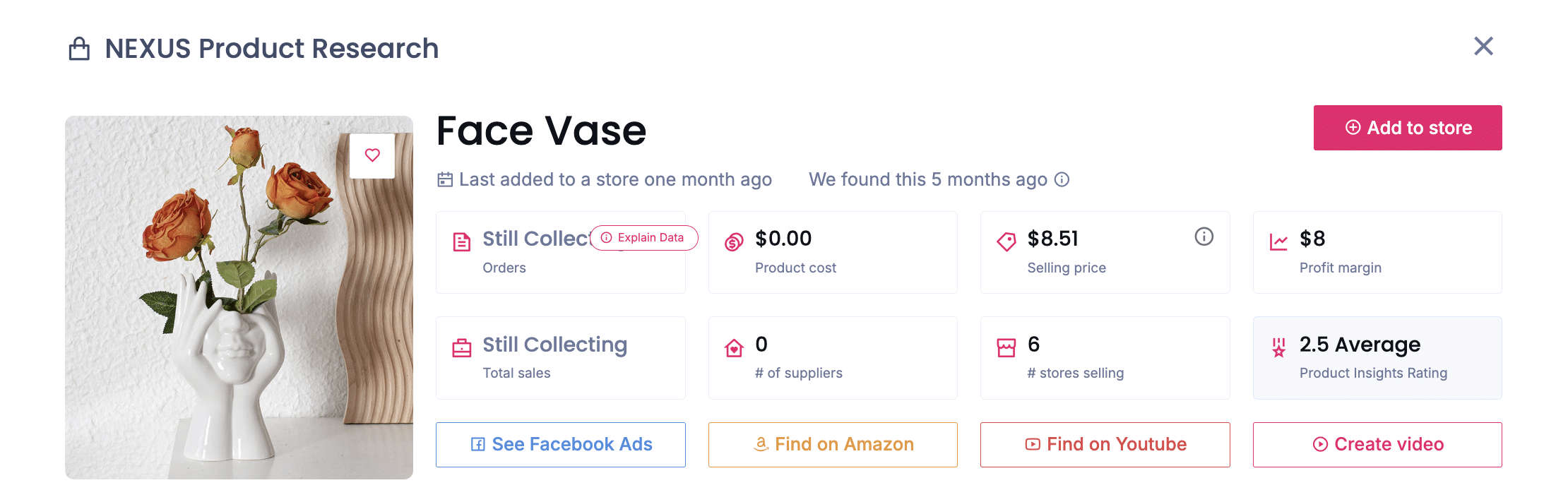Click the Total sales register icon

tap(461, 347)
